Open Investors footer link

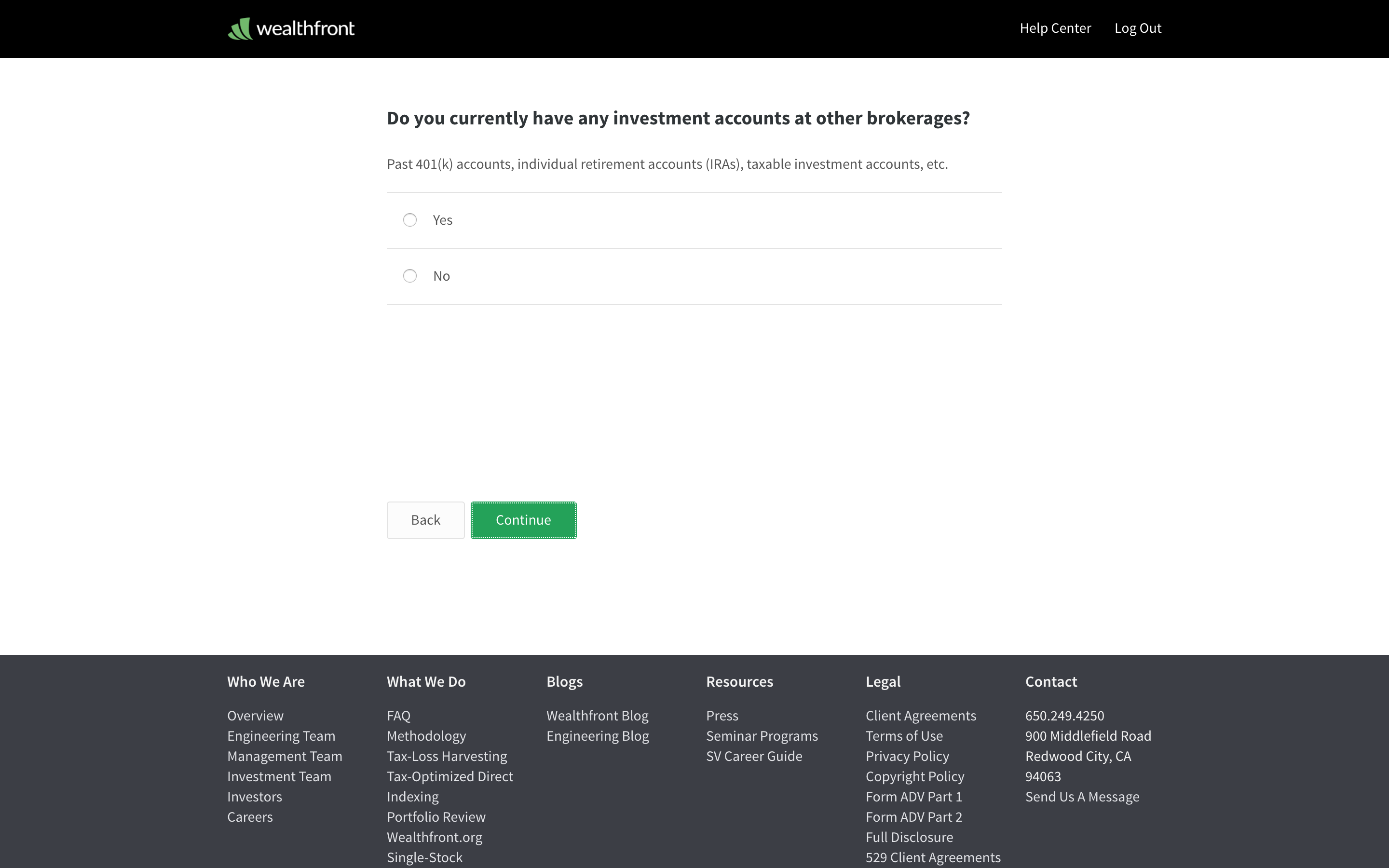tap(255, 796)
